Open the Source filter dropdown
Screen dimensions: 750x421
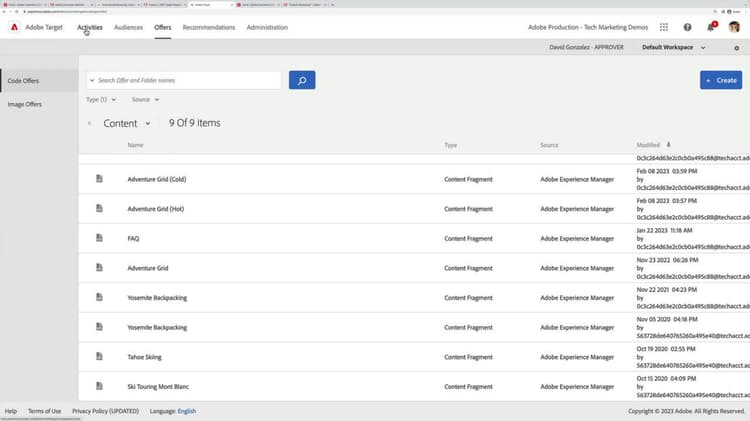(x=145, y=100)
